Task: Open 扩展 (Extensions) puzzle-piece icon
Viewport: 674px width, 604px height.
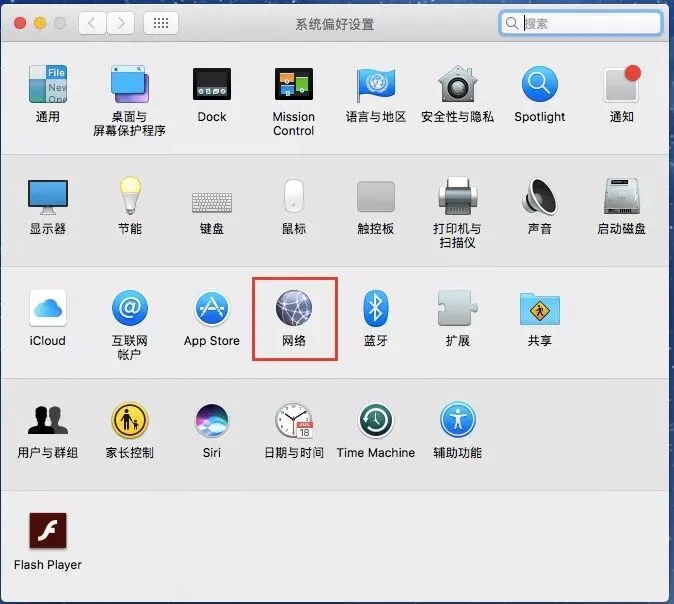Action: 457,308
